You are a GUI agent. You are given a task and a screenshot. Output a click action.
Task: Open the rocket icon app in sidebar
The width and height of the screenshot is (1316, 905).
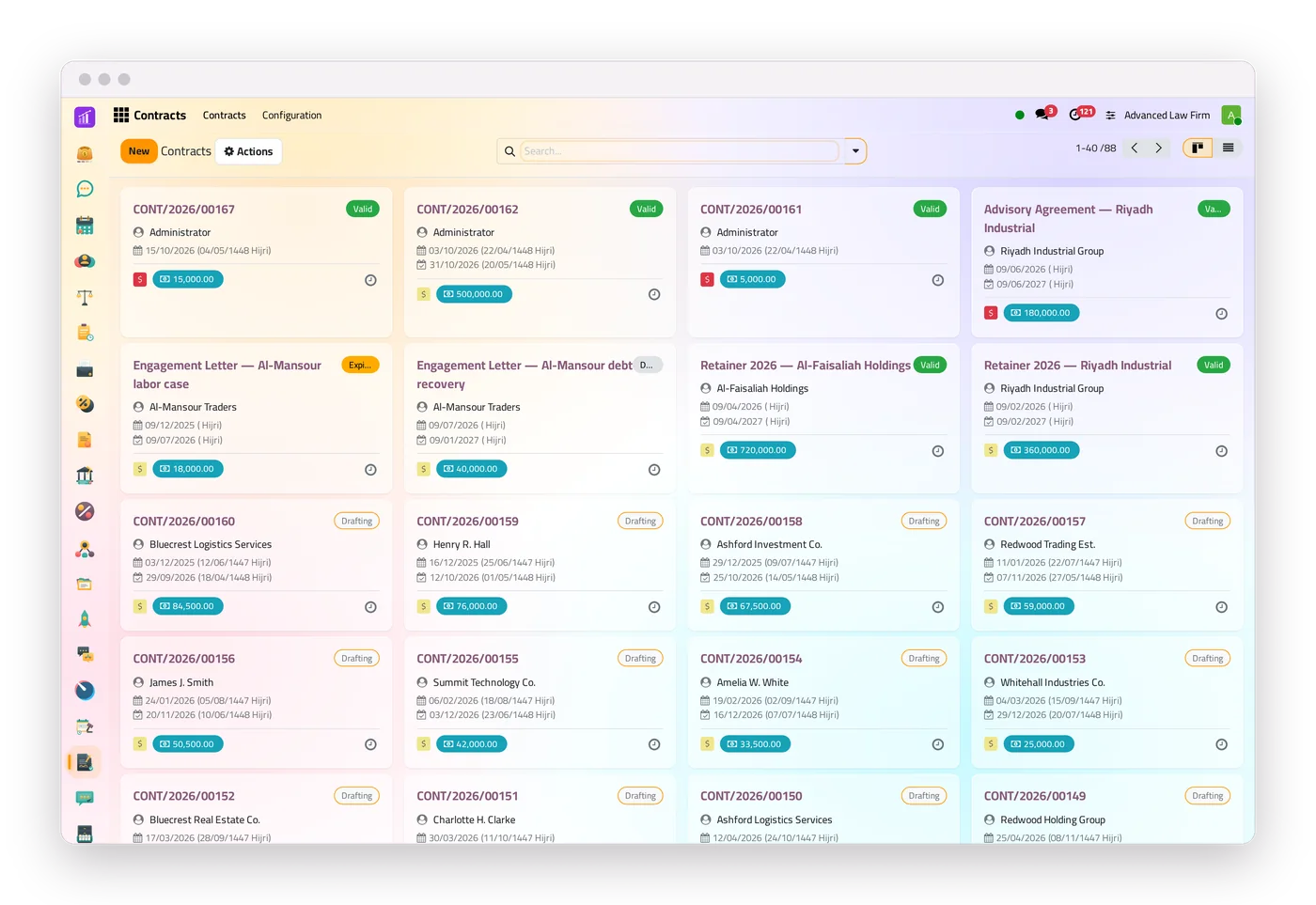85,618
